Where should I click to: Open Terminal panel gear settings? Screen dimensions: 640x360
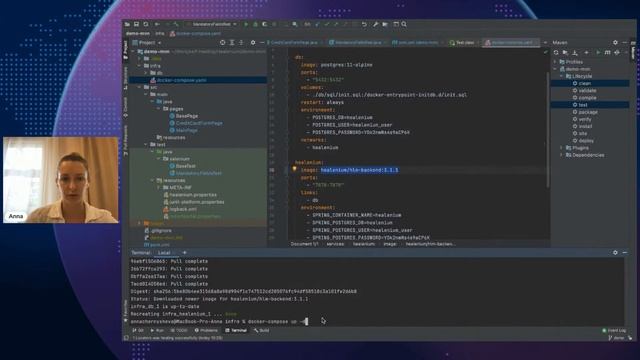tap(615, 253)
